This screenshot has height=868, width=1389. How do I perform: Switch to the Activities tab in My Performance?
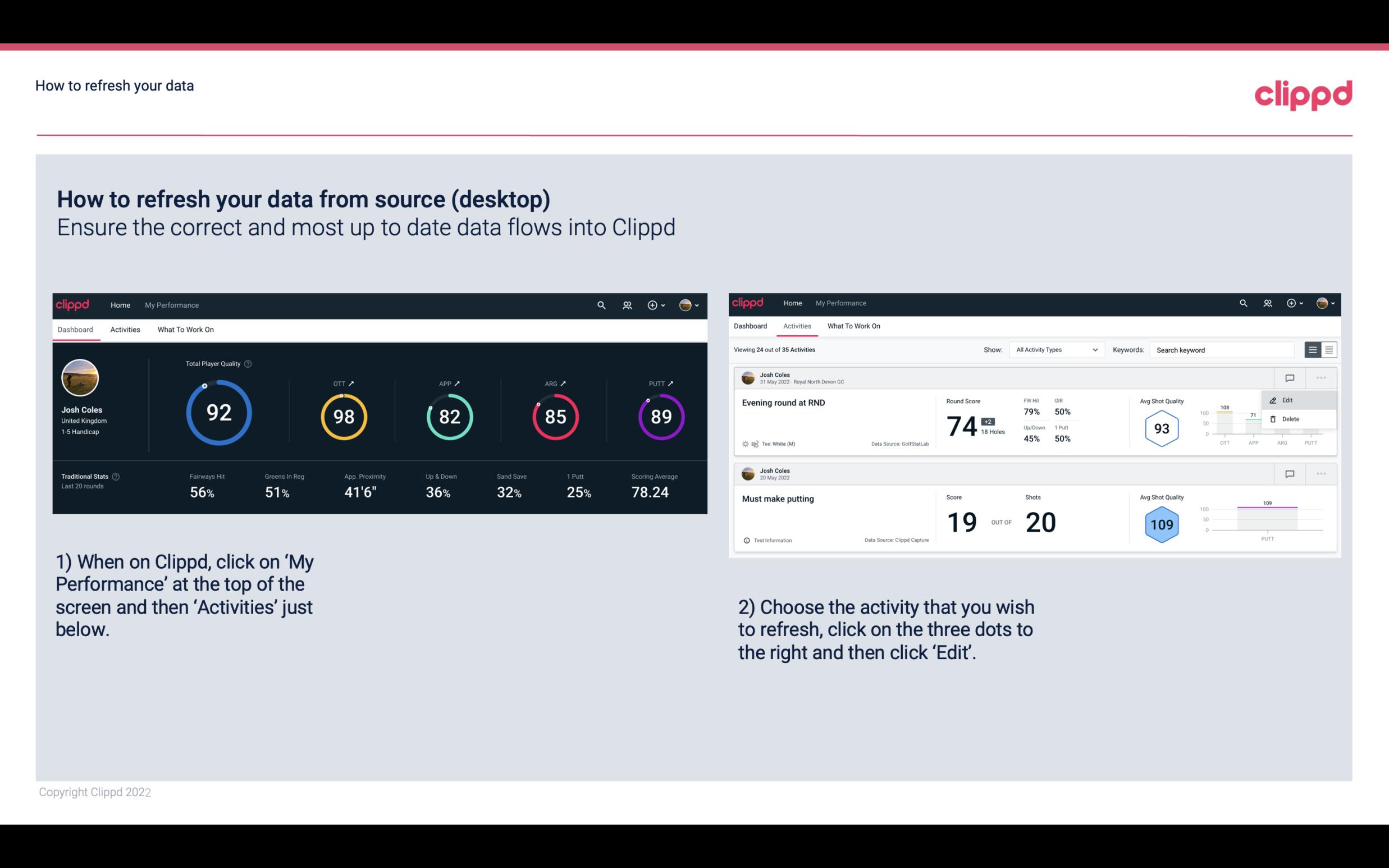(x=125, y=328)
